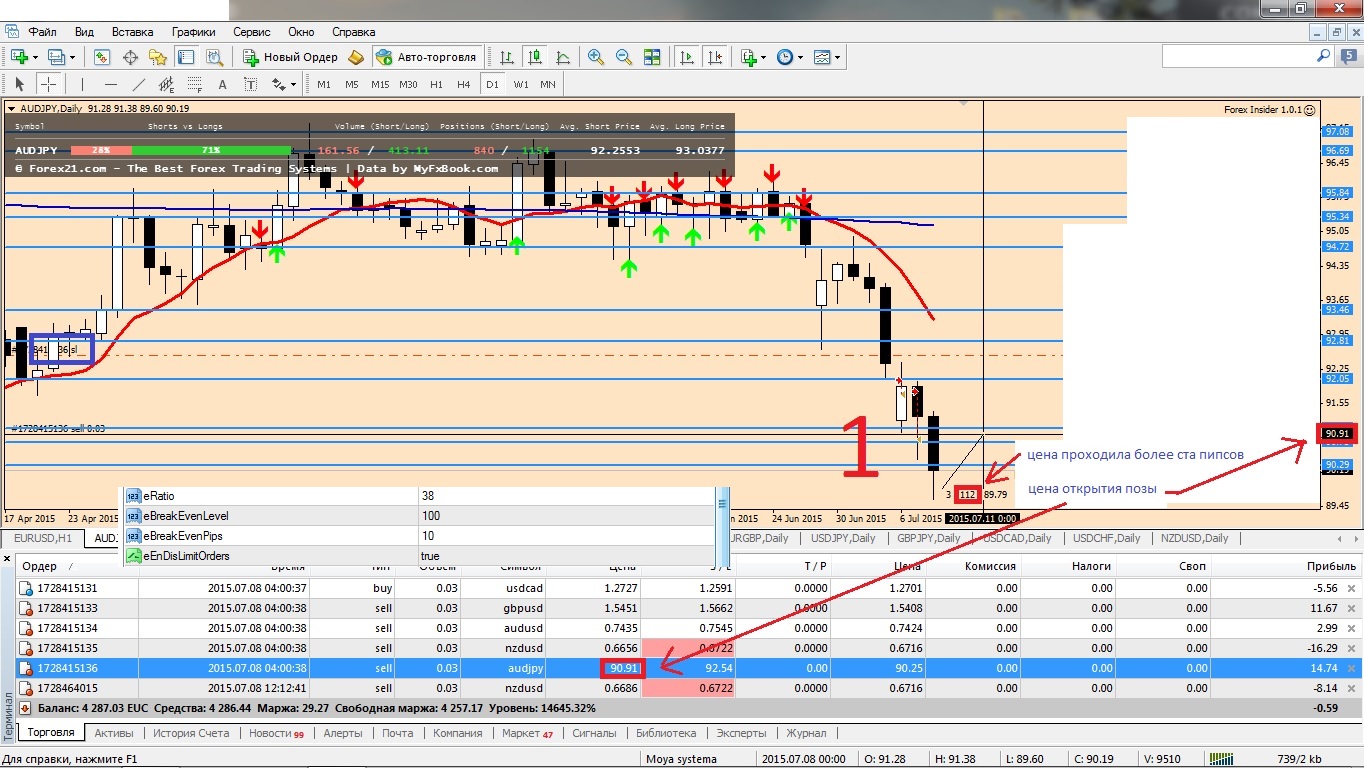Click the search magnifier icon
Viewport: 1364px width, 768px height.
1324,57
